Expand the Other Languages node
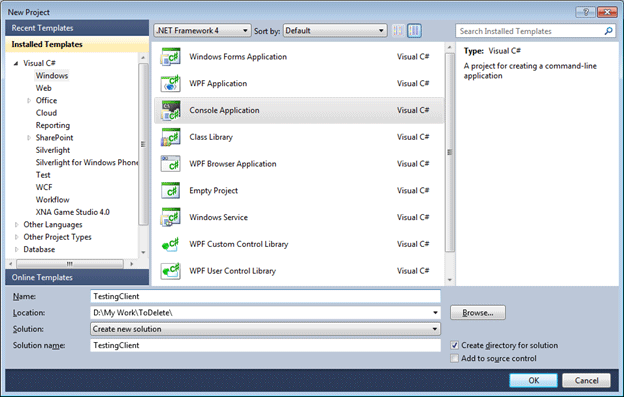 coord(16,225)
